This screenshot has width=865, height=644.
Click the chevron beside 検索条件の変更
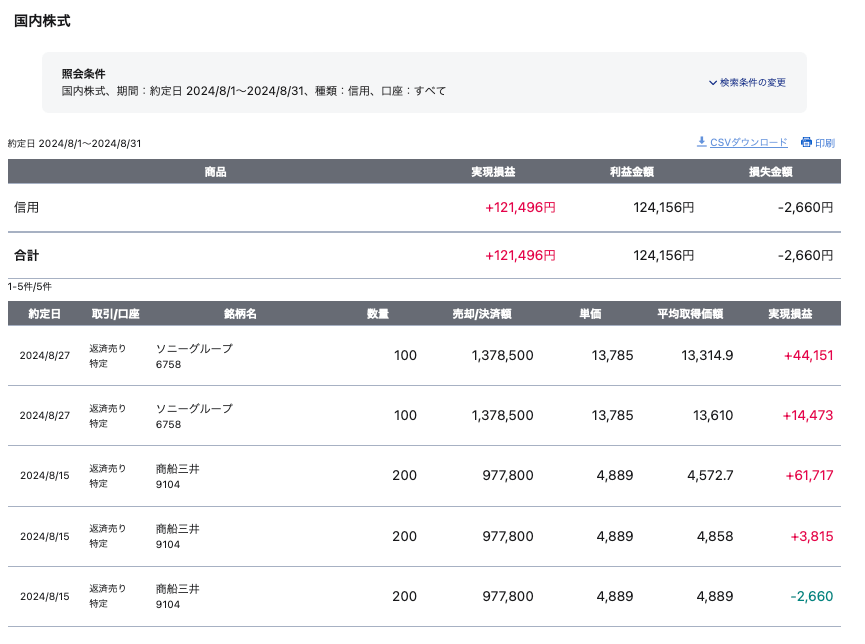[x=713, y=83]
